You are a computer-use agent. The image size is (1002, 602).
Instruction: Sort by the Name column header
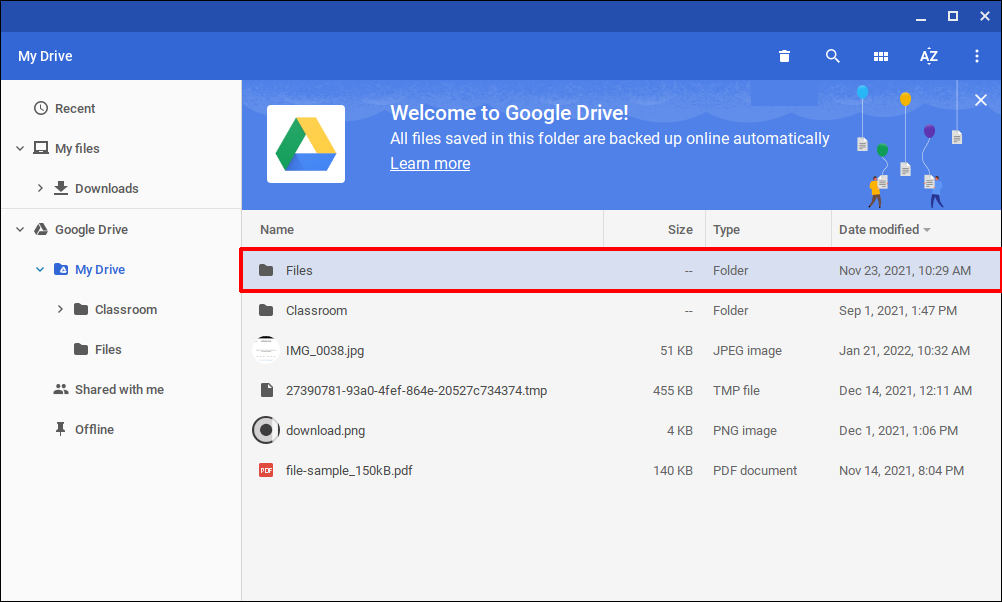[x=277, y=229]
